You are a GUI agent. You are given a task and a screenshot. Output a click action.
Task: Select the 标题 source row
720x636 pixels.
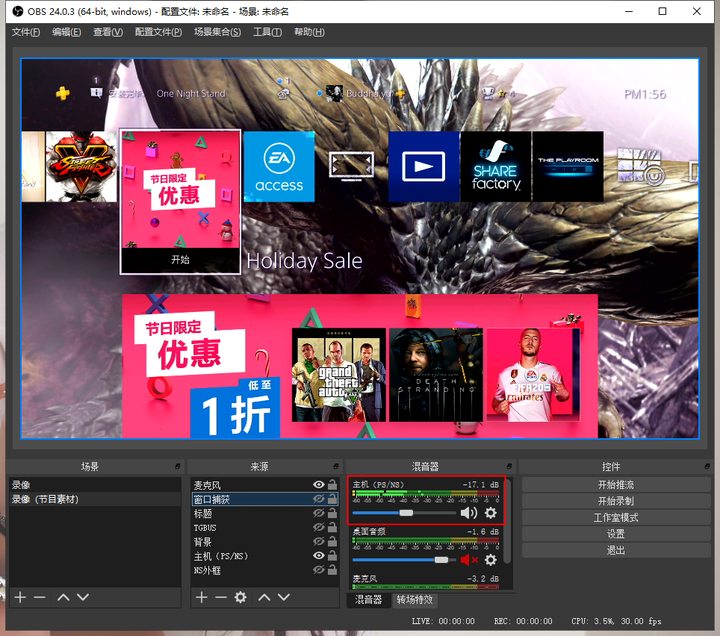point(265,513)
